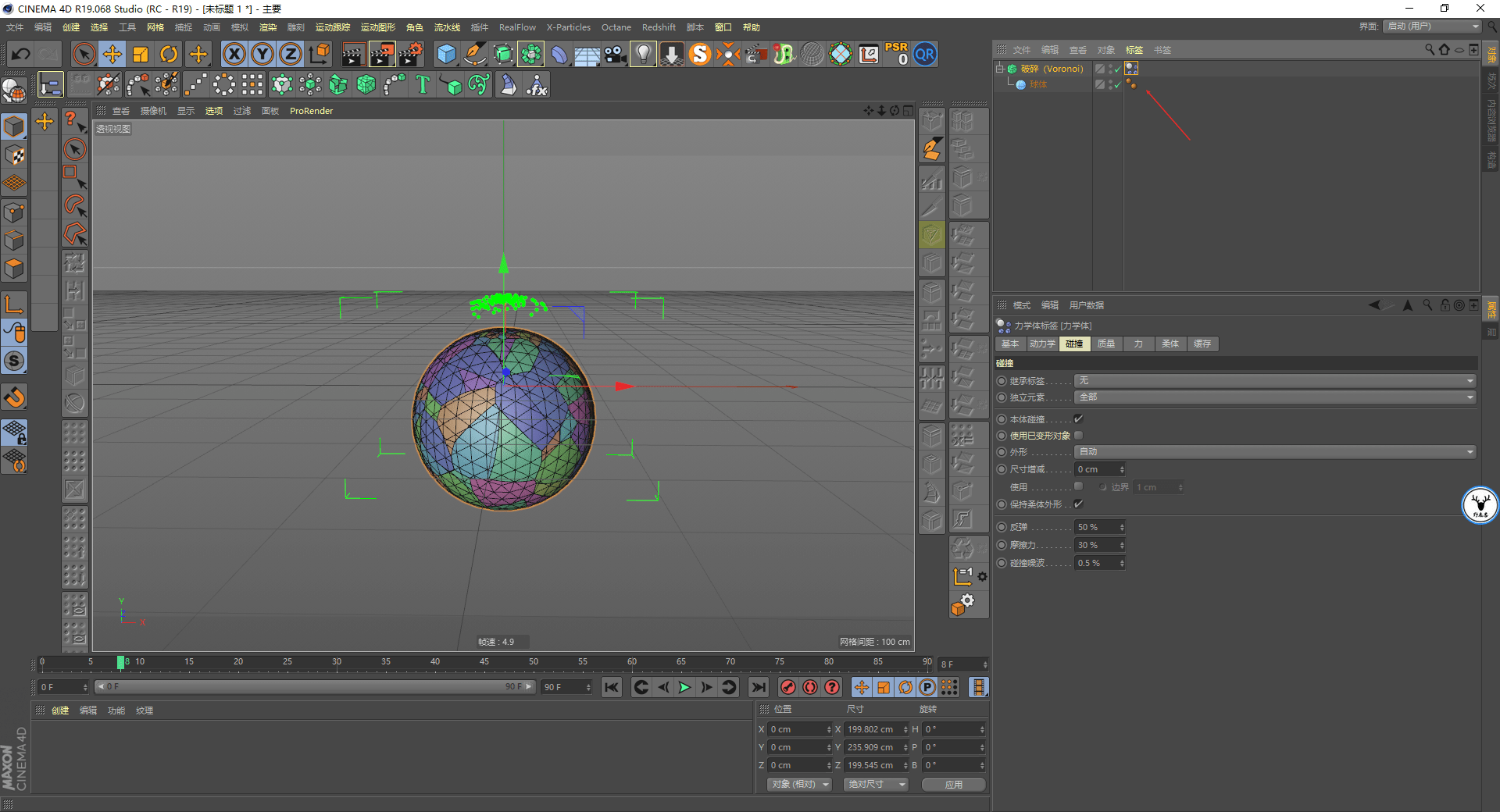Open the 对象 (相对) coordinate mode dropdown
Screen dimensions: 1500x812
point(799,785)
